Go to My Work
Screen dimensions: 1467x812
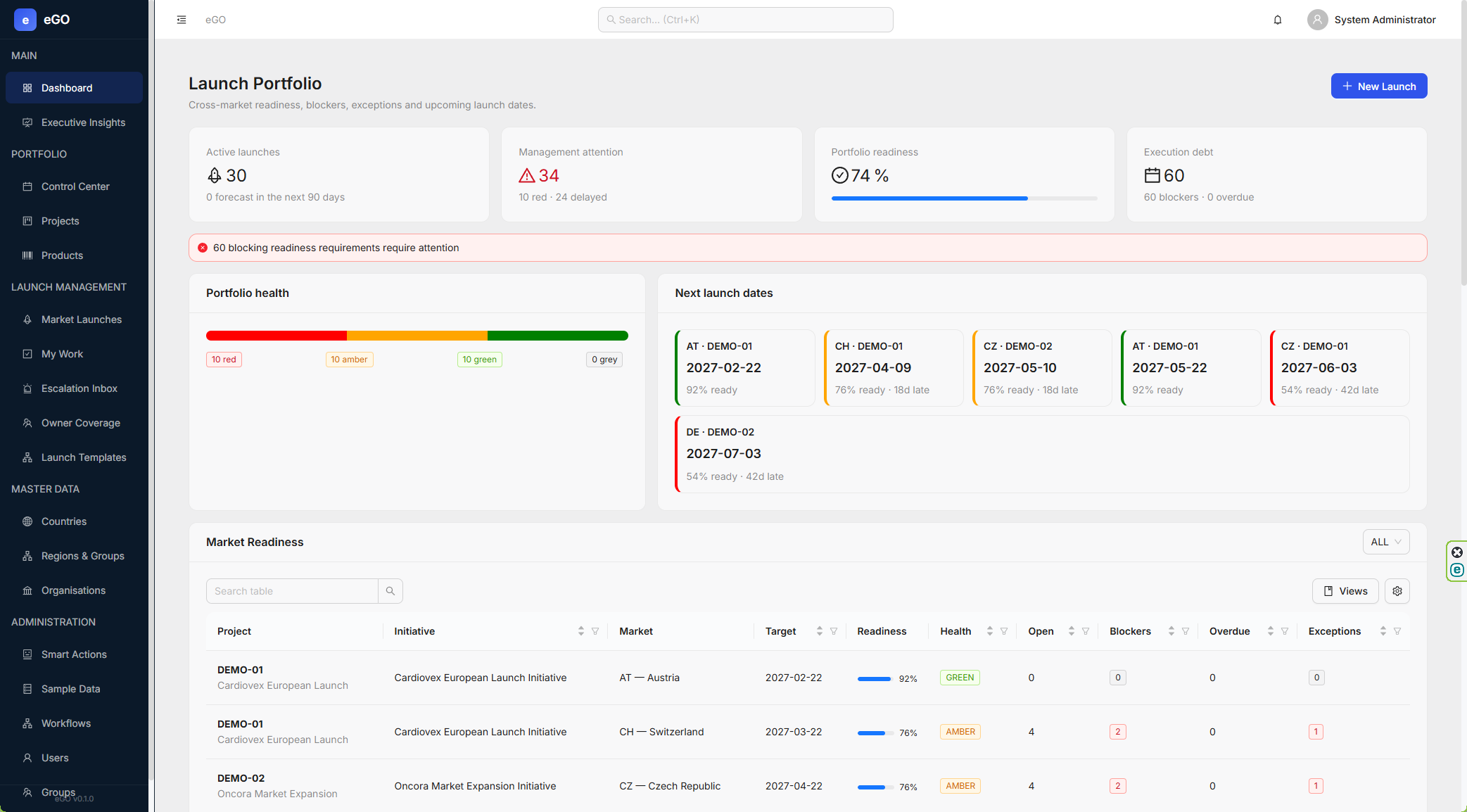click(74, 354)
